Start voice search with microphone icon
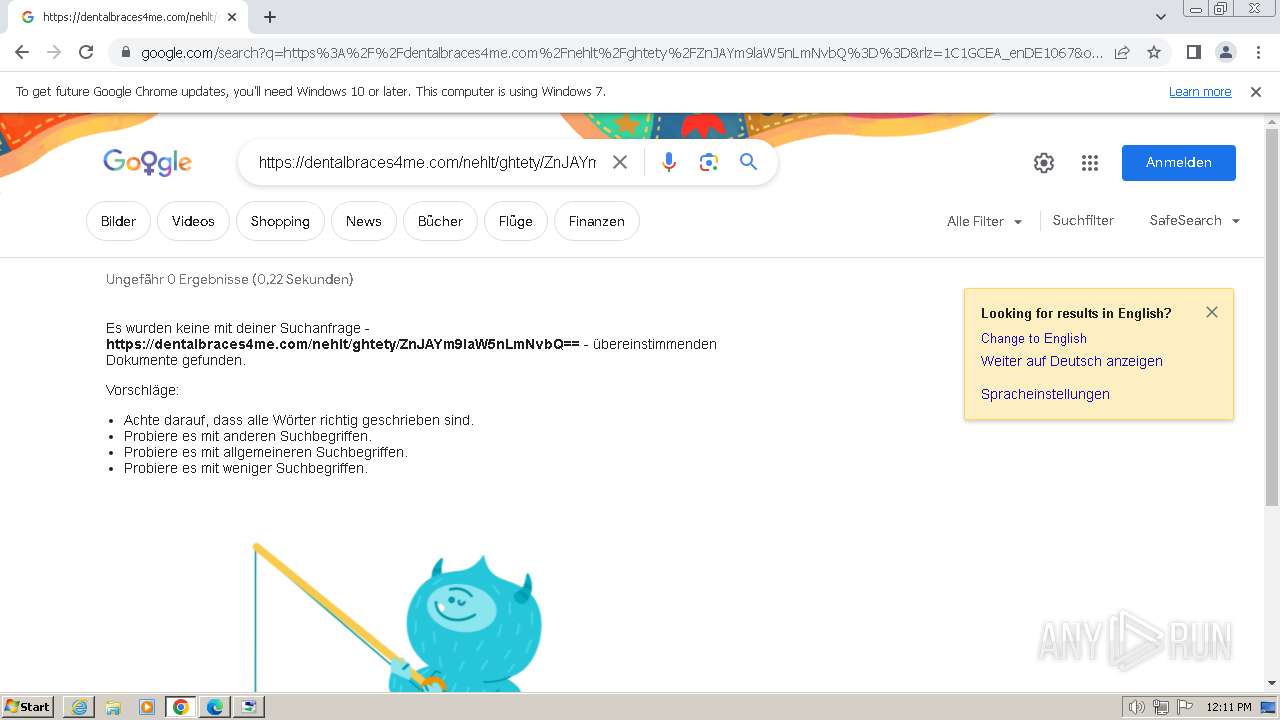 [669, 162]
